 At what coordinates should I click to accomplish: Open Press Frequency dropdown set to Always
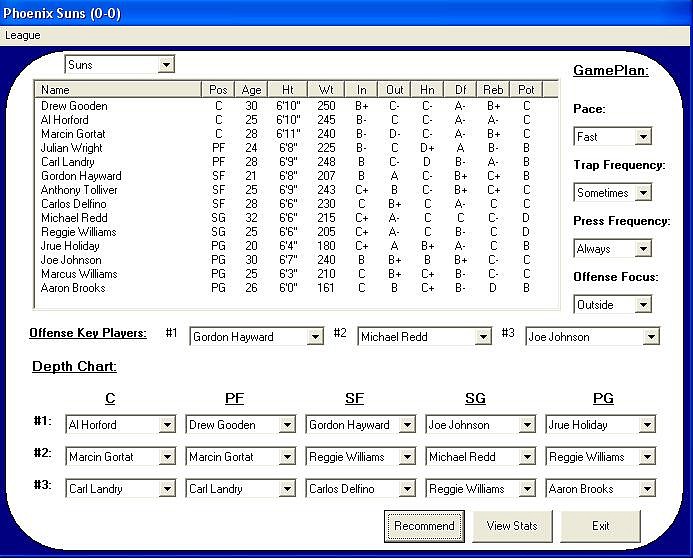coord(612,249)
